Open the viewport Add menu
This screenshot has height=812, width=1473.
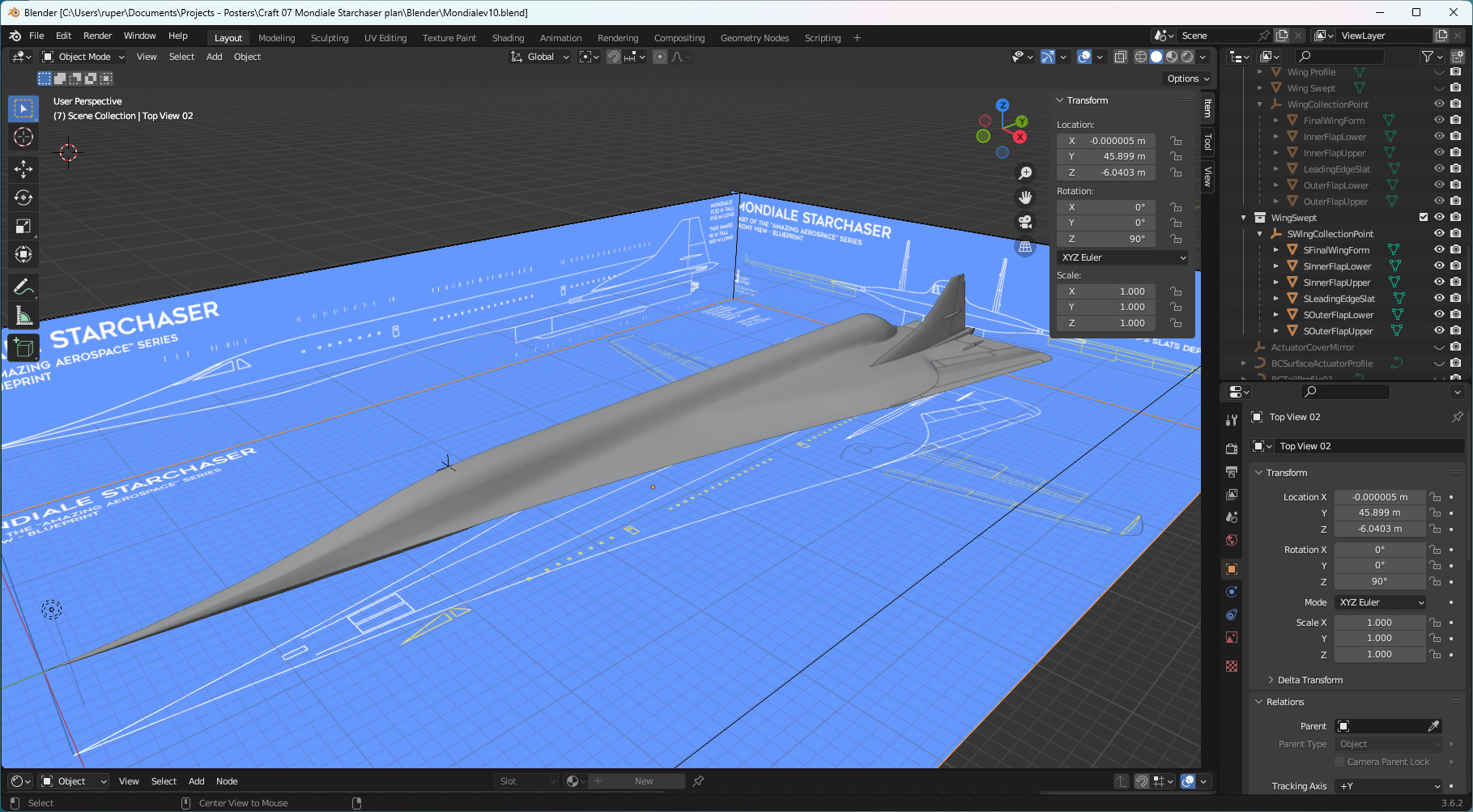(x=214, y=57)
